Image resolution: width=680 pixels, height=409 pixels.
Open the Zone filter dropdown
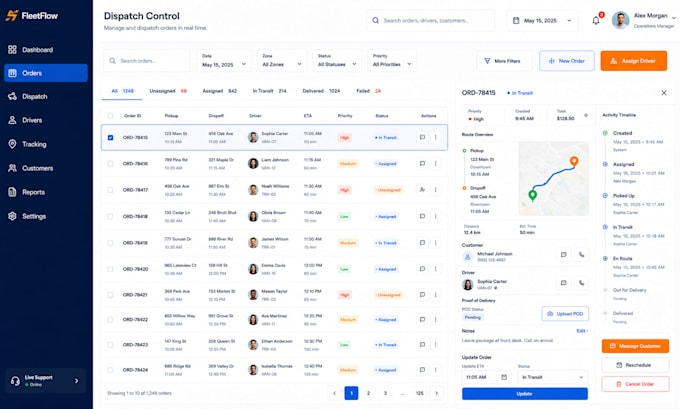[x=282, y=61]
